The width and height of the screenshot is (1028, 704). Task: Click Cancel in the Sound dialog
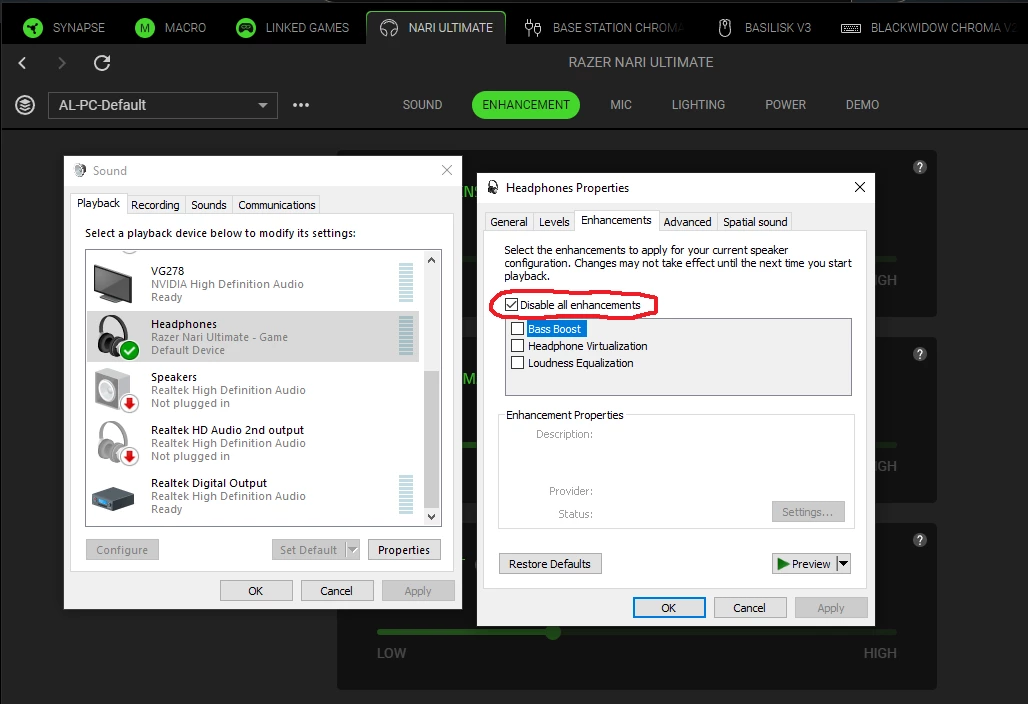(336, 591)
